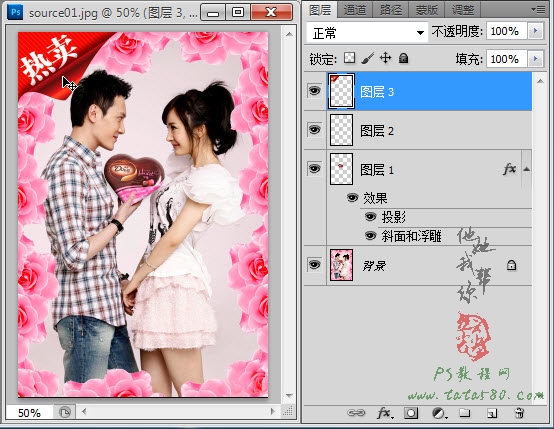Screen dimensions: 554x429
Task: Click the delete layer trash icon
Action: (519, 413)
